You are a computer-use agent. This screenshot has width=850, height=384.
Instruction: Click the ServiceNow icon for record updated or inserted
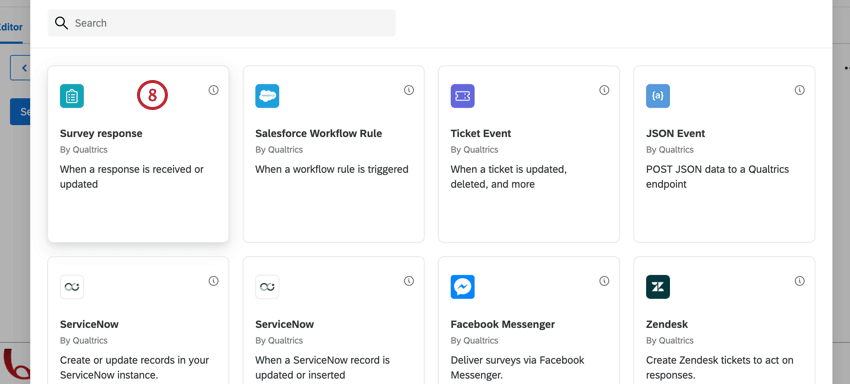click(x=267, y=287)
